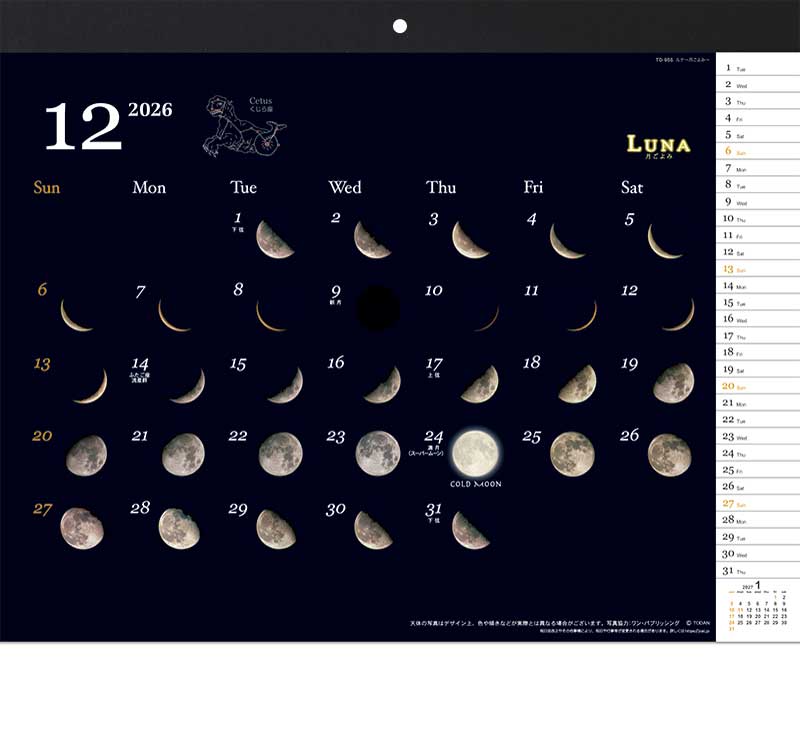Click the faint crescent image beside date 10

487,318
